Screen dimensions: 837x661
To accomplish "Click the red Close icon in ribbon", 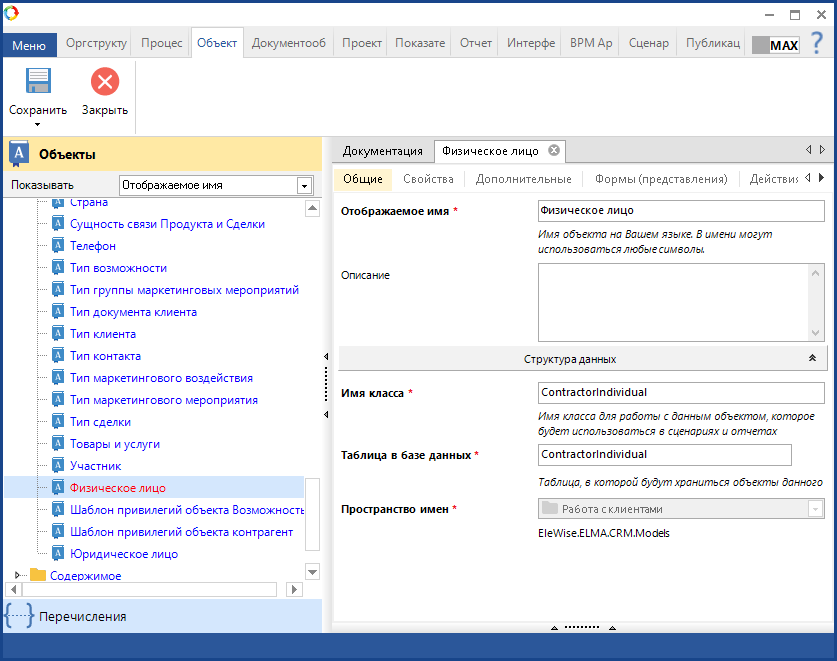I will (105, 82).
